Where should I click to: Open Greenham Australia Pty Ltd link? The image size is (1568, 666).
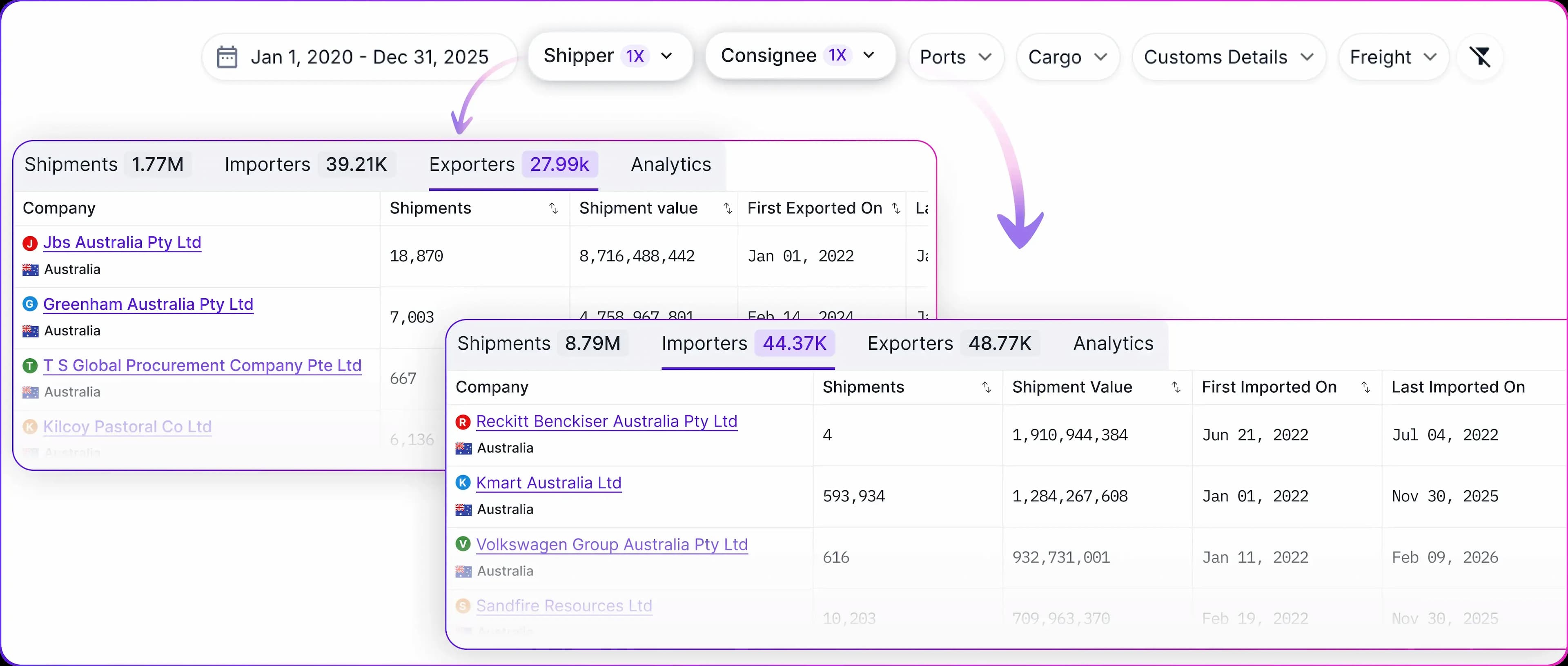click(148, 304)
